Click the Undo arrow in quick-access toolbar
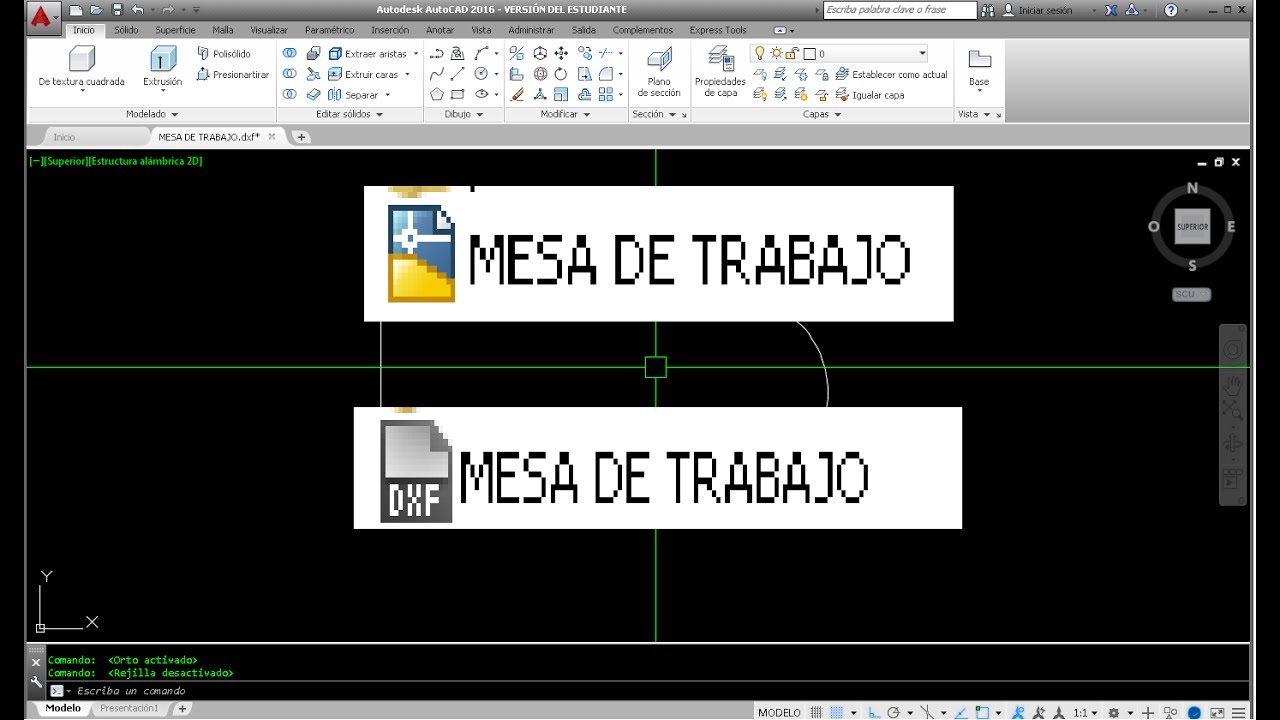The image size is (1280, 720). (x=137, y=10)
